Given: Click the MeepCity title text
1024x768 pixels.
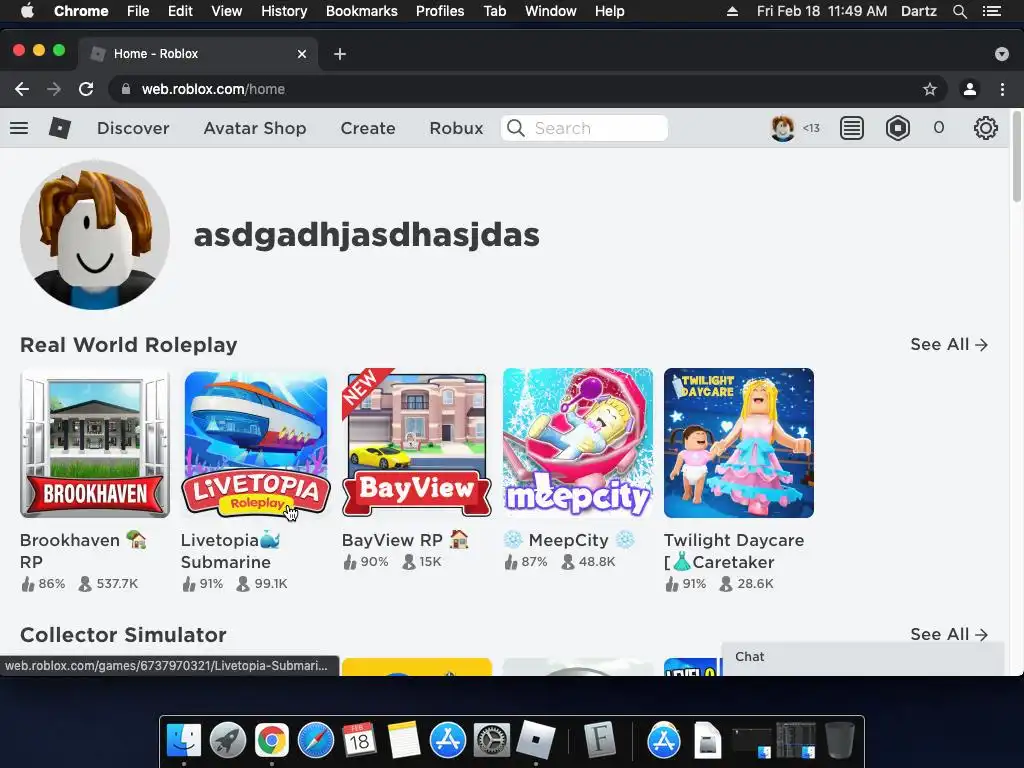Looking at the screenshot, I should pos(569,540).
